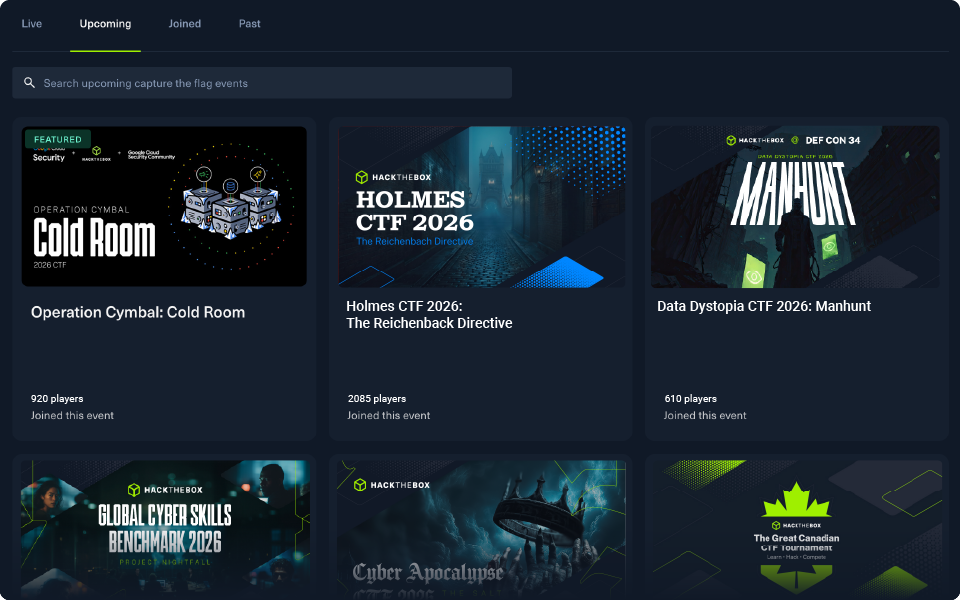Click the search magnifier icon
Screen dimensions: 960x600
click(x=29, y=83)
